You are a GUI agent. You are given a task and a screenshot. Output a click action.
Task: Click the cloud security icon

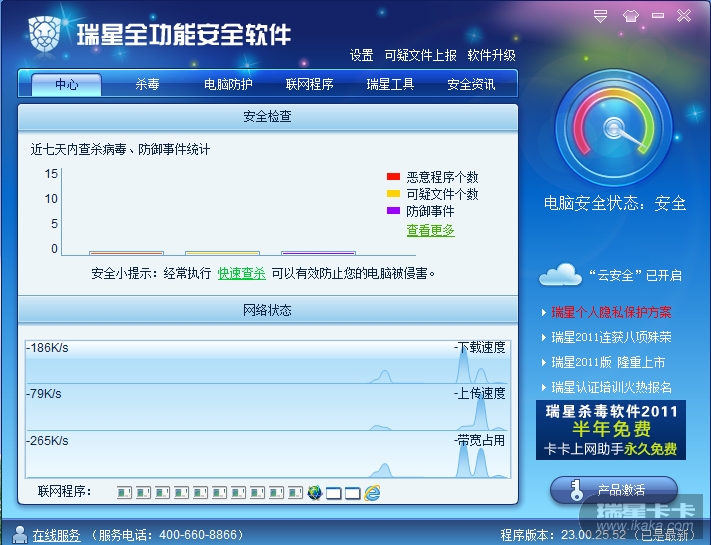coord(560,274)
